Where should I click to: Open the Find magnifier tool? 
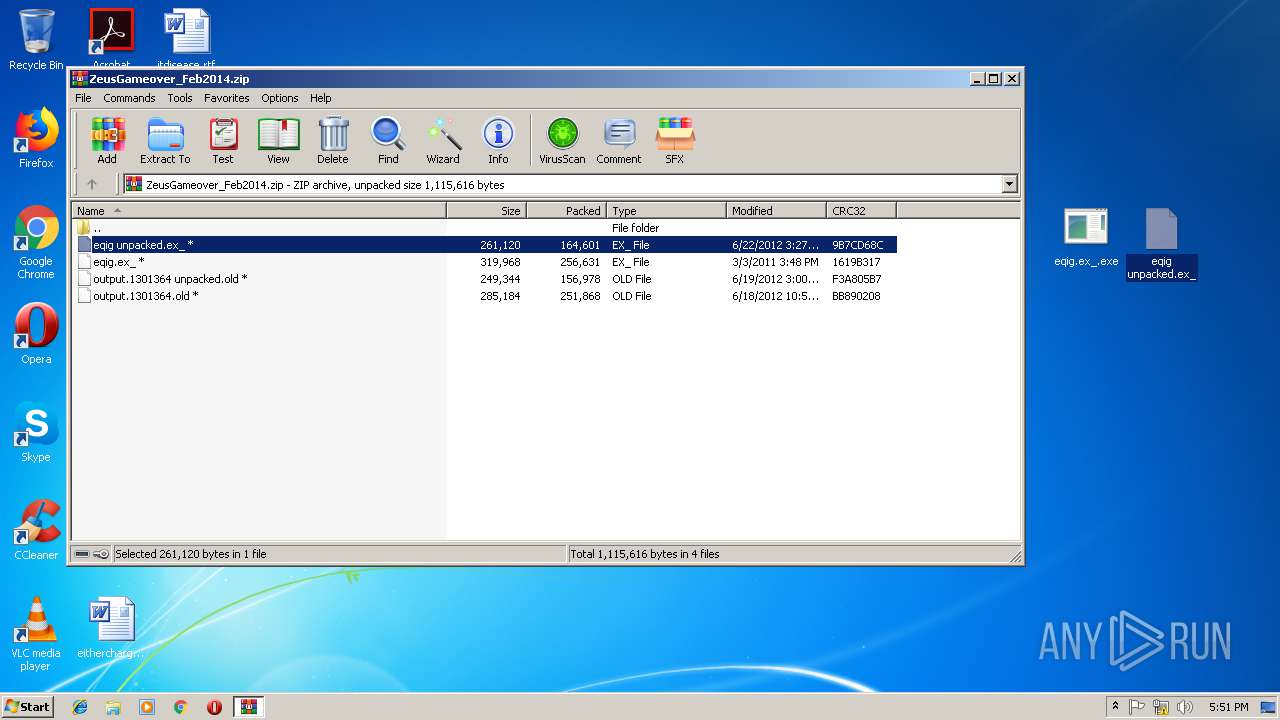pos(388,140)
